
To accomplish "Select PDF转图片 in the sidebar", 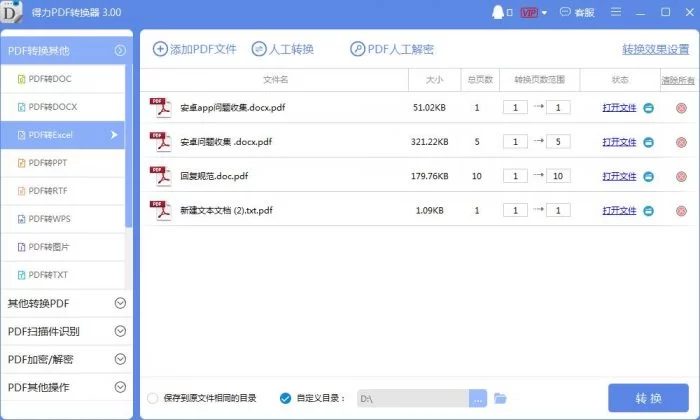I will coord(50,246).
